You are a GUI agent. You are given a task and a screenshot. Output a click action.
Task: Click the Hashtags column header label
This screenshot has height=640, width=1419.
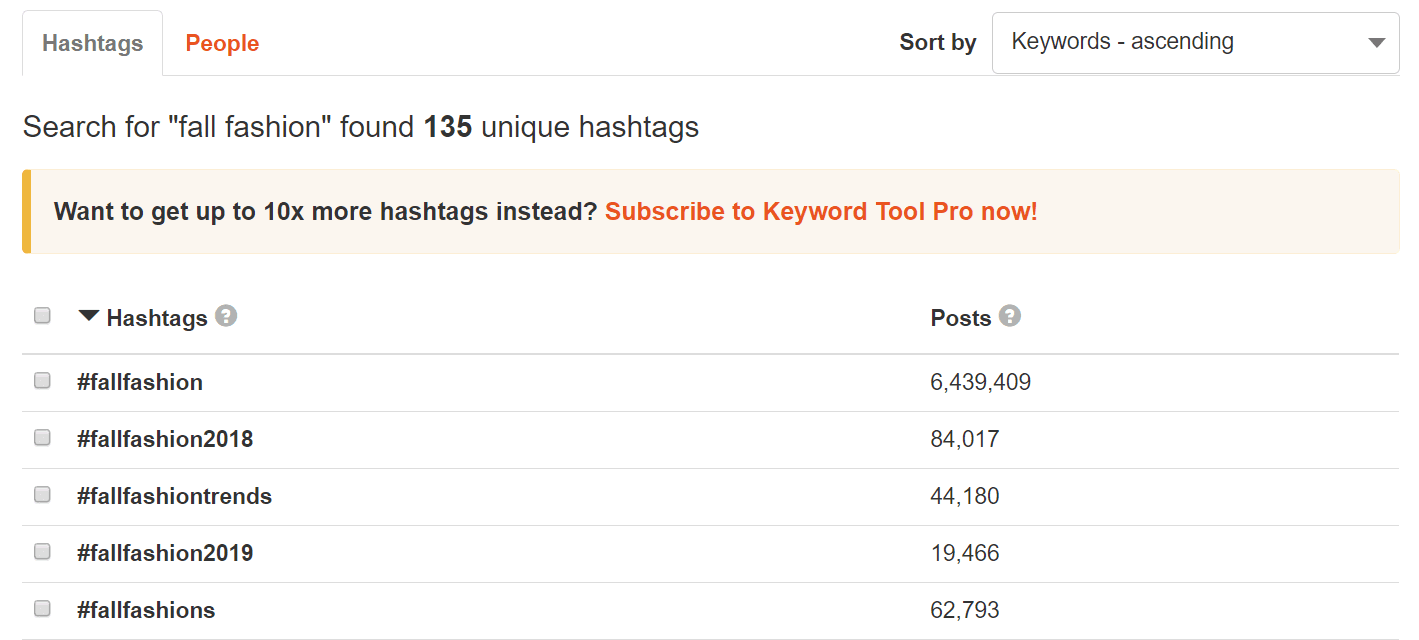[157, 318]
